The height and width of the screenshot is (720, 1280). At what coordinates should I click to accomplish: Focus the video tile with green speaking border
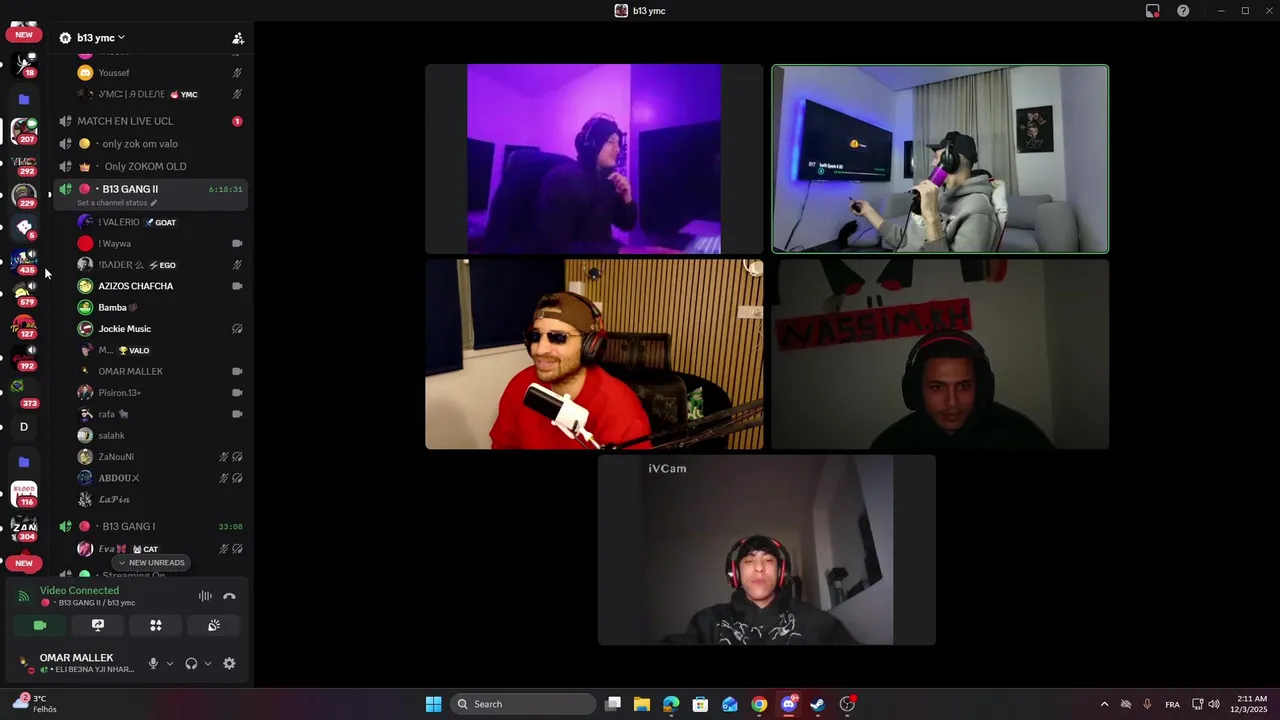click(940, 159)
